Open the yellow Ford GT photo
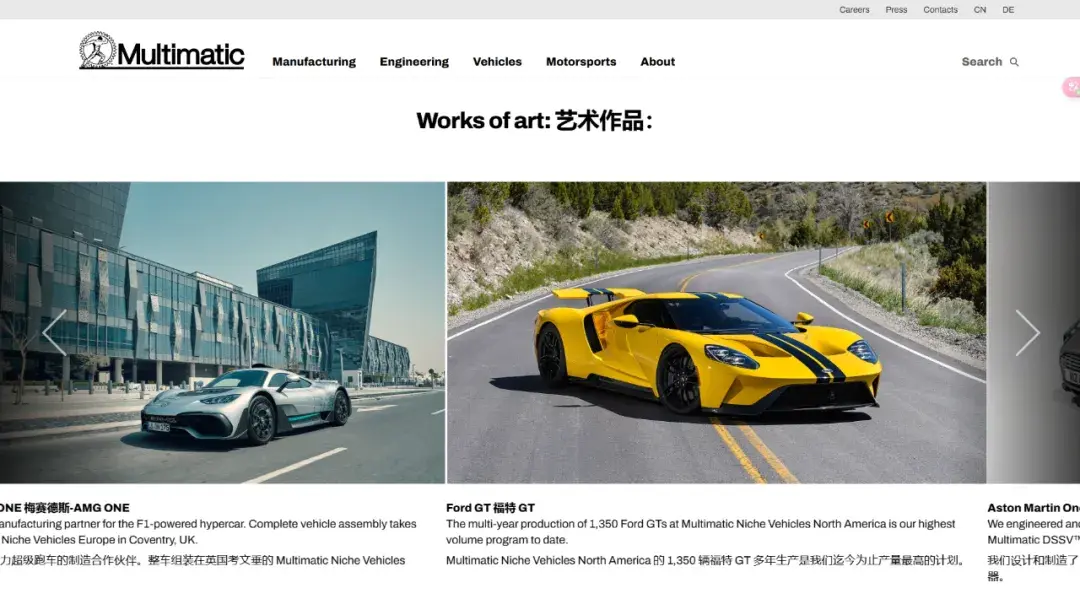 pos(716,333)
